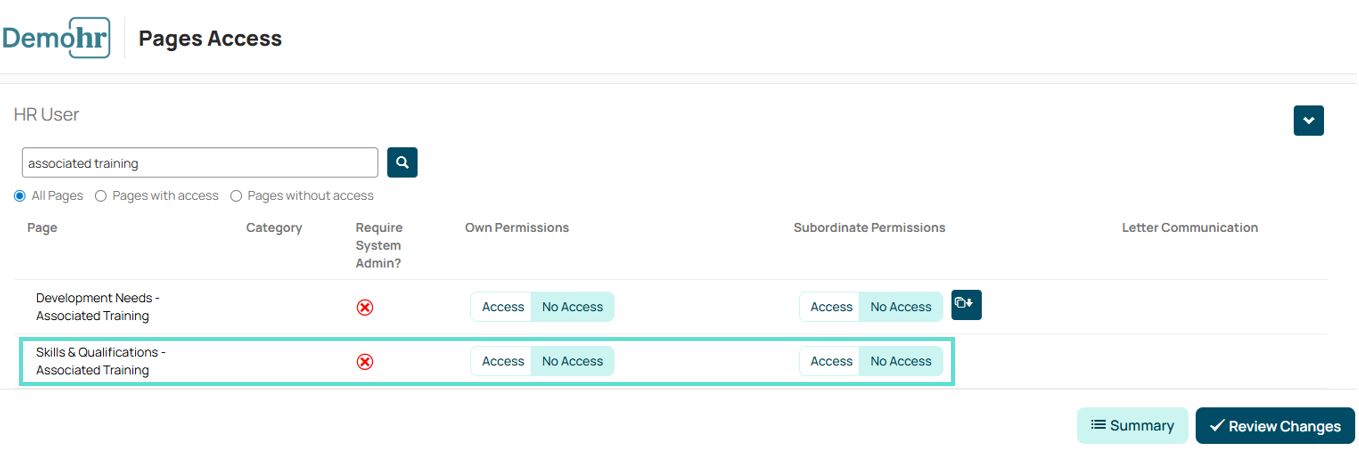The height and width of the screenshot is (449, 1359).
Task: Select Pages with access radio button
Action: (101, 196)
